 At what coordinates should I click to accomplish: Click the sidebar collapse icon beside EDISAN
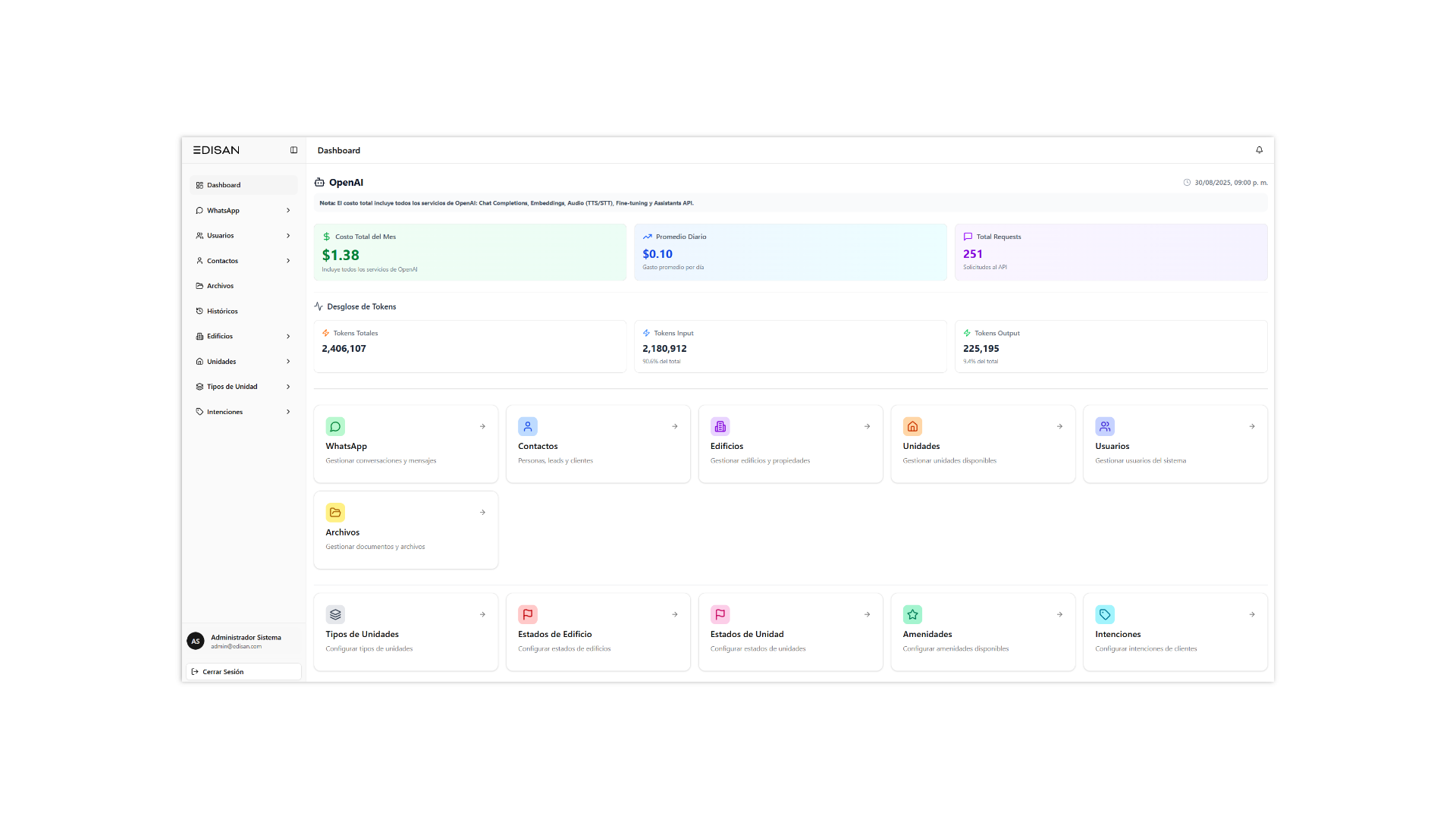[x=293, y=150]
